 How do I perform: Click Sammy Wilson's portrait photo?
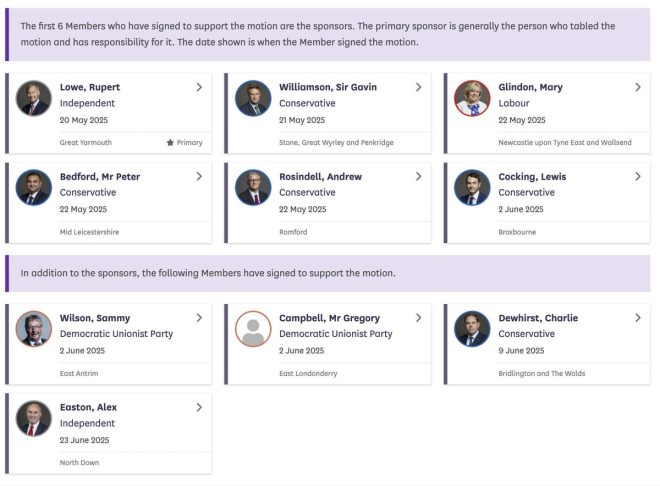(x=34, y=329)
